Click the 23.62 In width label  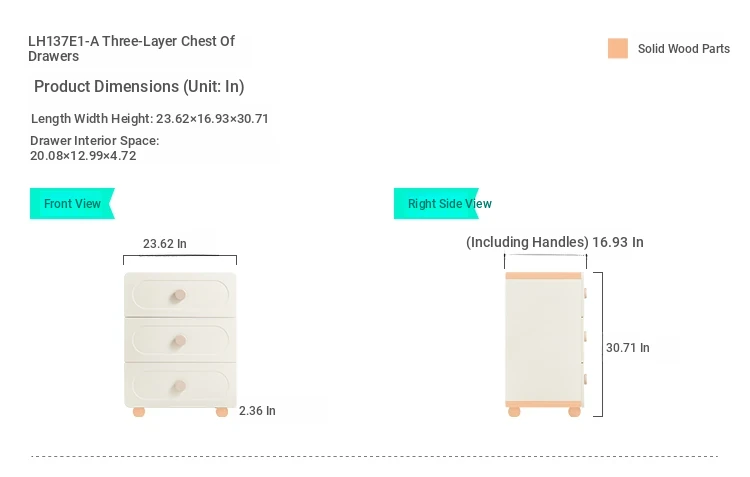[x=165, y=244]
